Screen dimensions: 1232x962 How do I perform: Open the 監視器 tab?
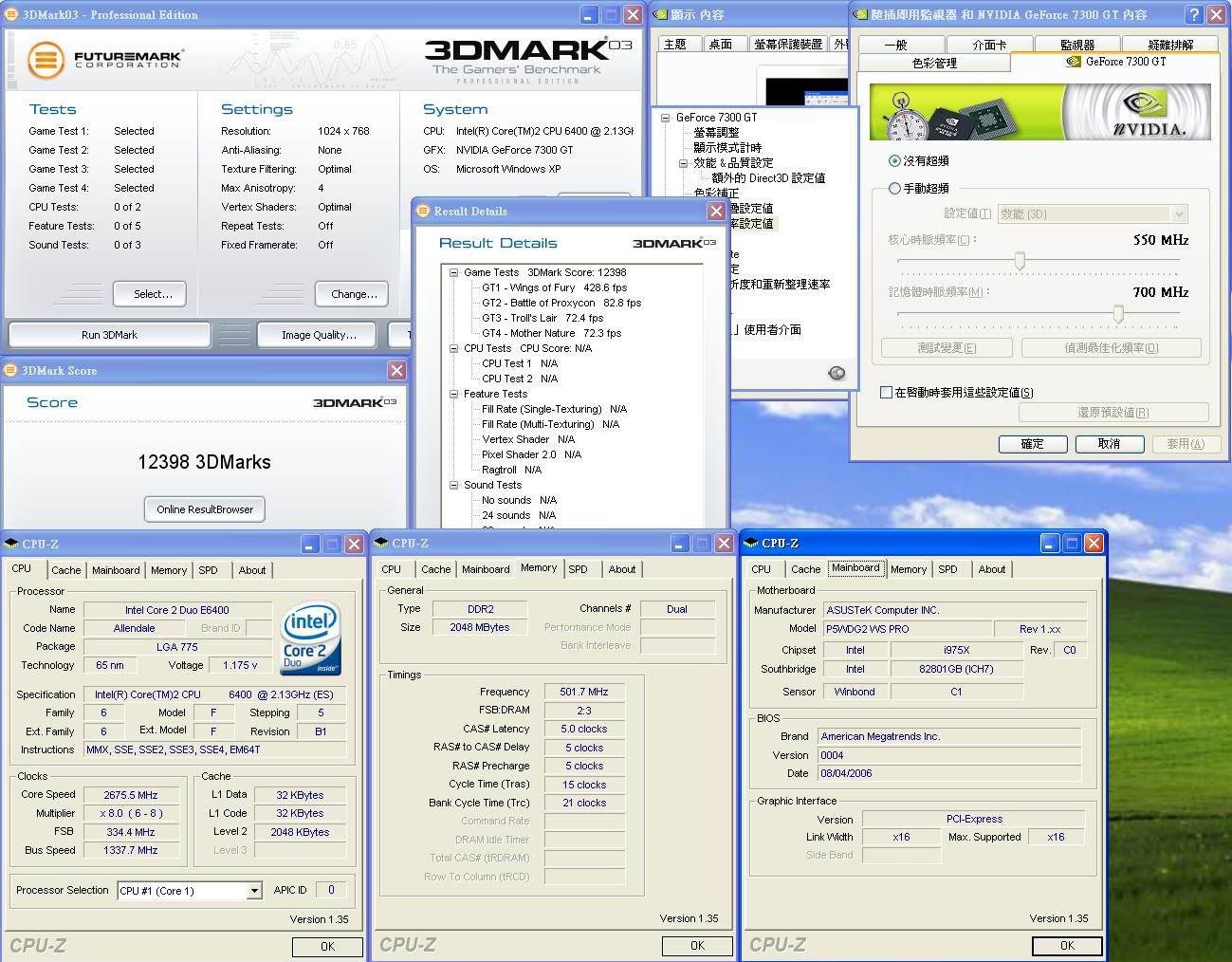(1077, 45)
